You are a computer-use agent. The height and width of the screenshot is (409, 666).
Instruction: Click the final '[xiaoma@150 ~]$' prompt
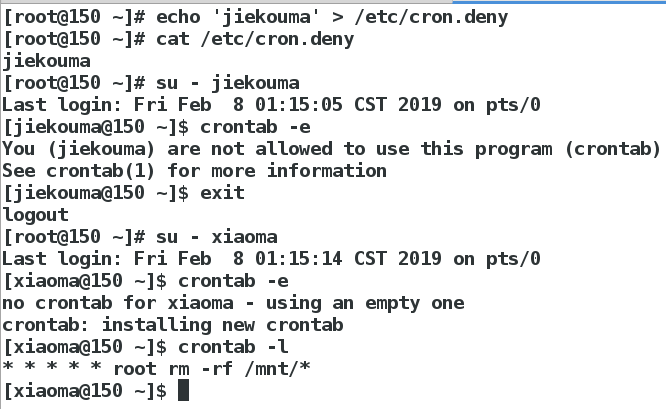85,391
